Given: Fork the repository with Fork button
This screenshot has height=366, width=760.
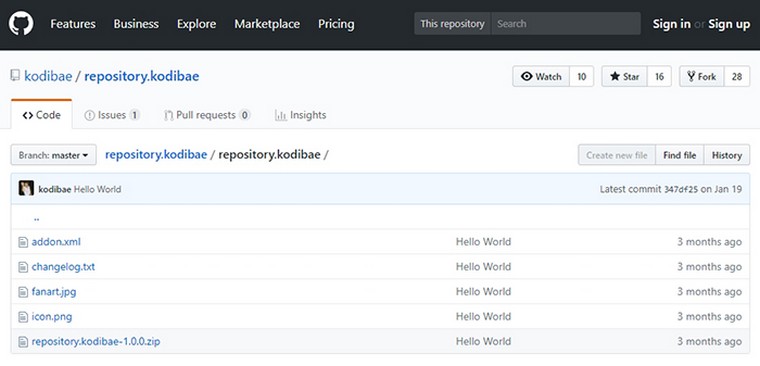Looking at the screenshot, I should (x=702, y=77).
